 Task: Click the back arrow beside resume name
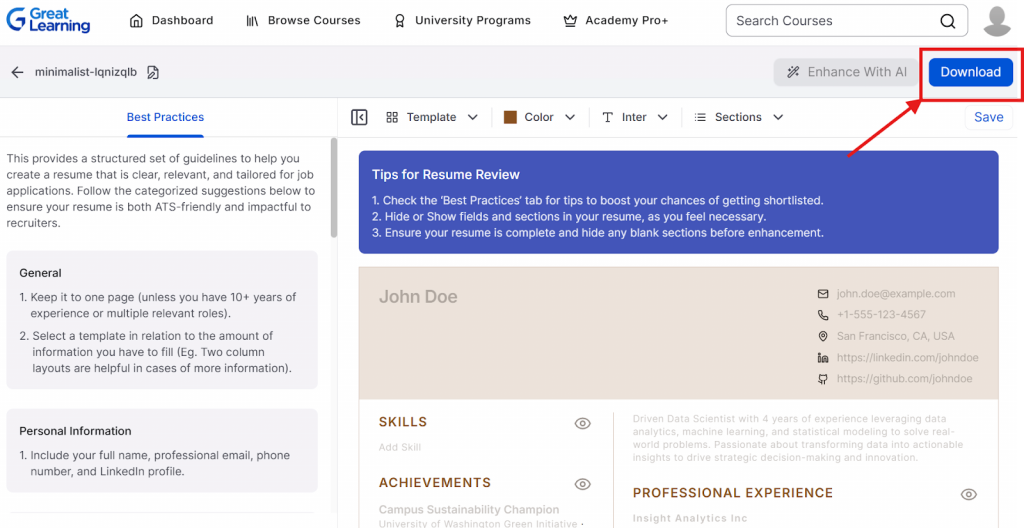point(17,72)
